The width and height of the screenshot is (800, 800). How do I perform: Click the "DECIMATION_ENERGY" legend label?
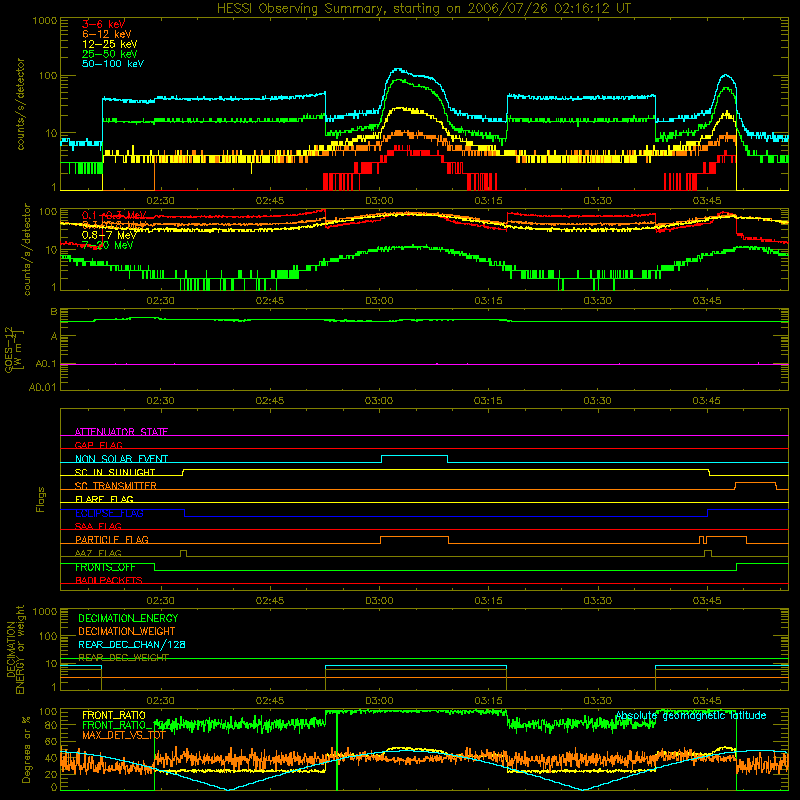click(x=128, y=618)
